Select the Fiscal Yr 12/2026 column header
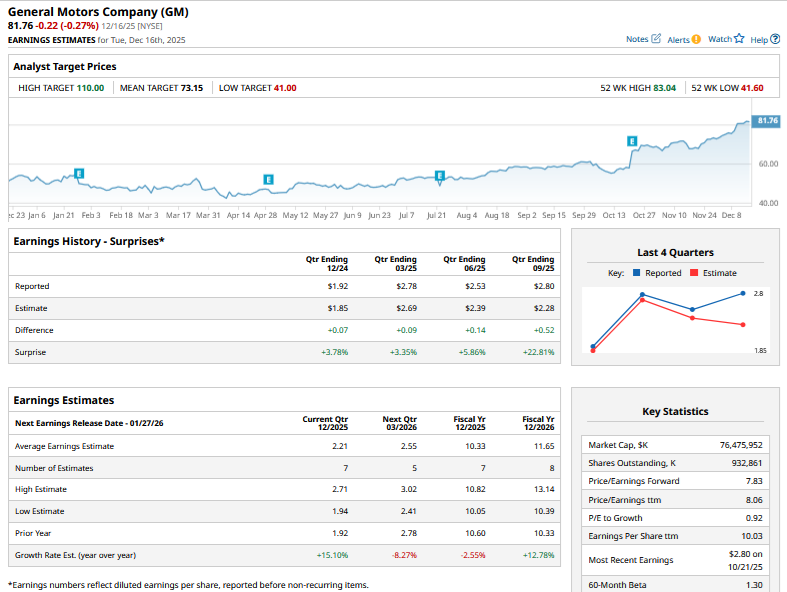Image resolution: width=787 pixels, height=592 pixels. pyautogui.click(x=537, y=423)
